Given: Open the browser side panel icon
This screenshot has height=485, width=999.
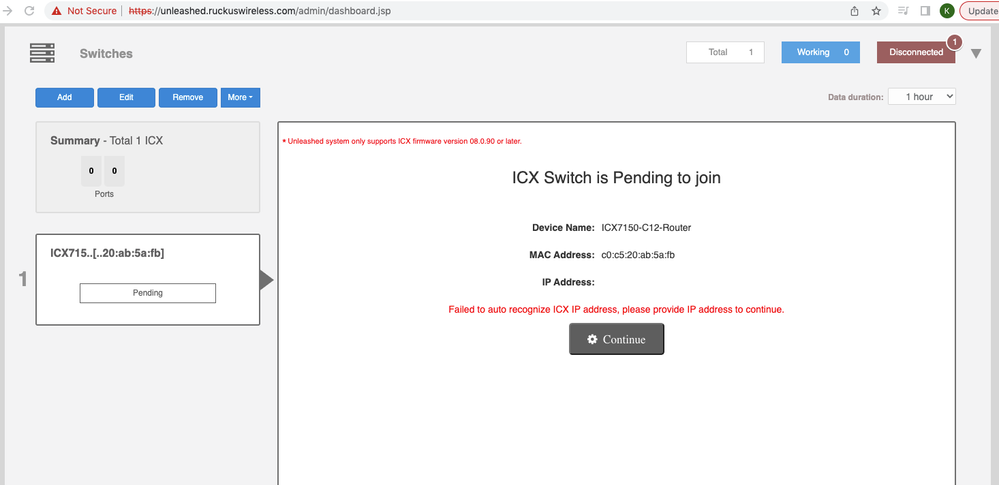Looking at the screenshot, I should 925,11.
